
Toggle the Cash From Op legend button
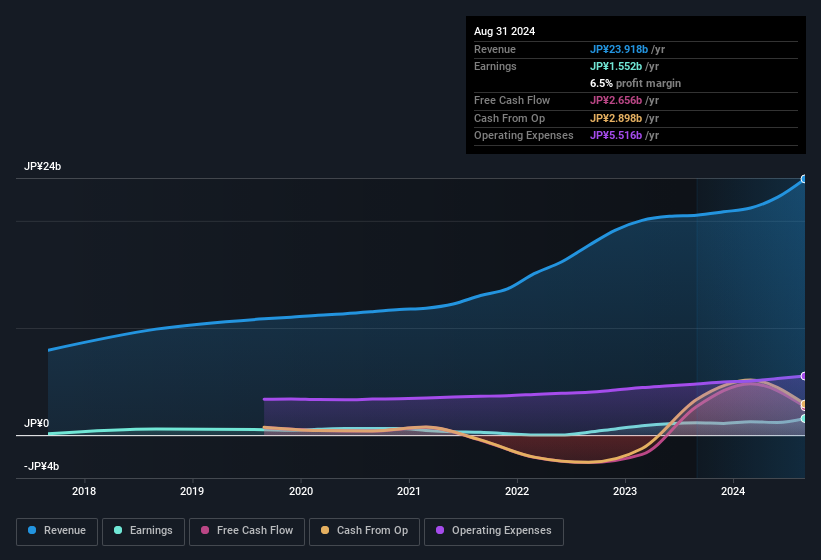point(364,531)
